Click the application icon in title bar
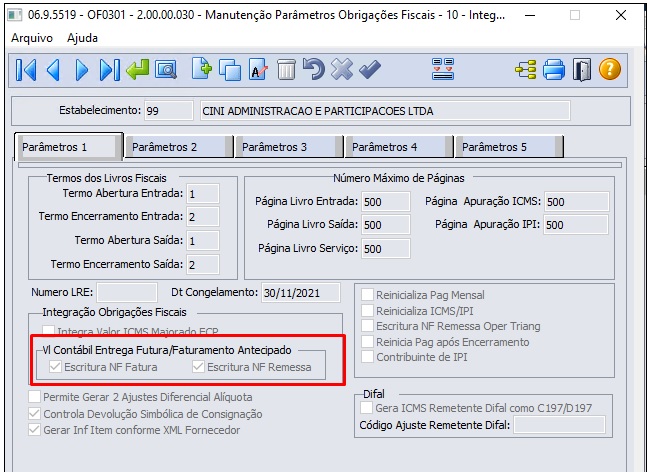The width and height of the screenshot is (647, 472). (x=15, y=15)
